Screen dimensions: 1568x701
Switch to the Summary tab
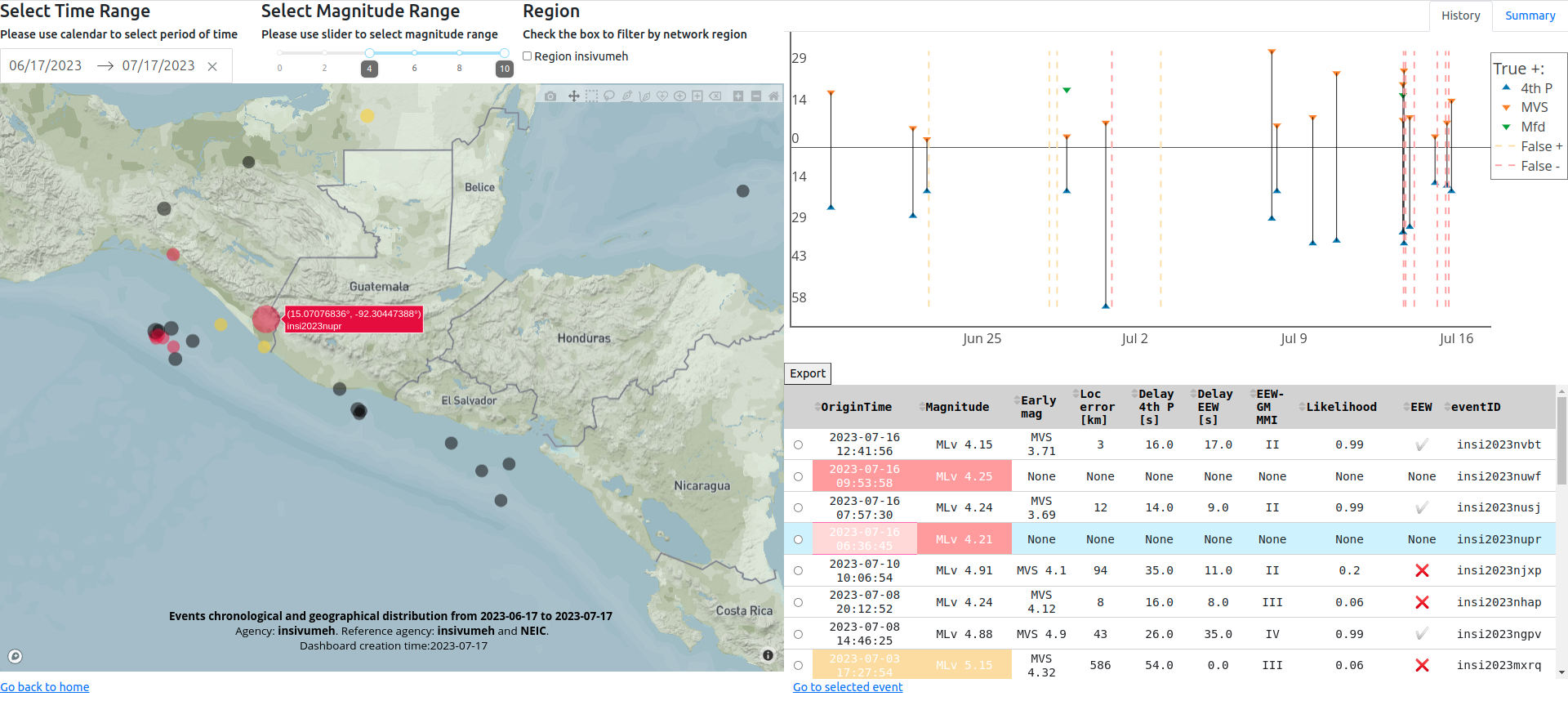click(x=1530, y=16)
